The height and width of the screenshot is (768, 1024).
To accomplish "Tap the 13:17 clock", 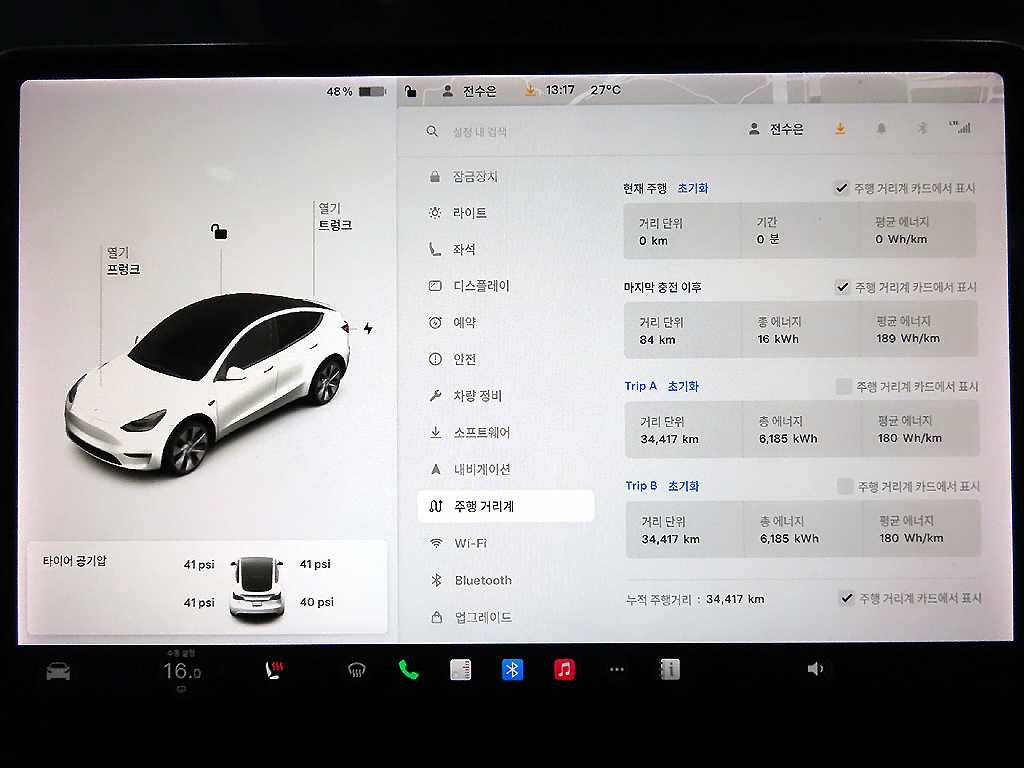I will tap(560, 90).
